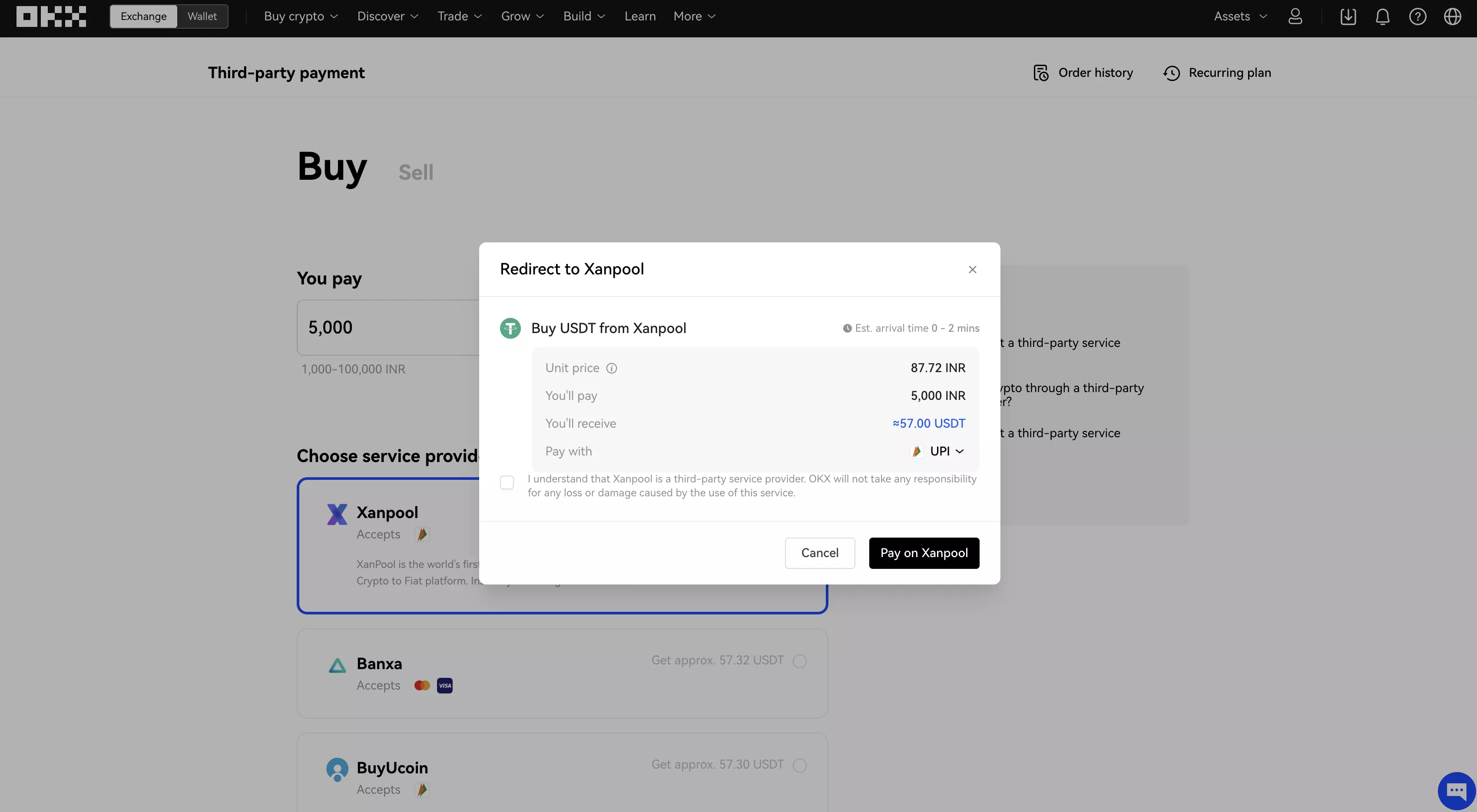Tick the third-party disclaimer checkbox
The width and height of the screenshot is (1477, 812).
click(507, 482)
